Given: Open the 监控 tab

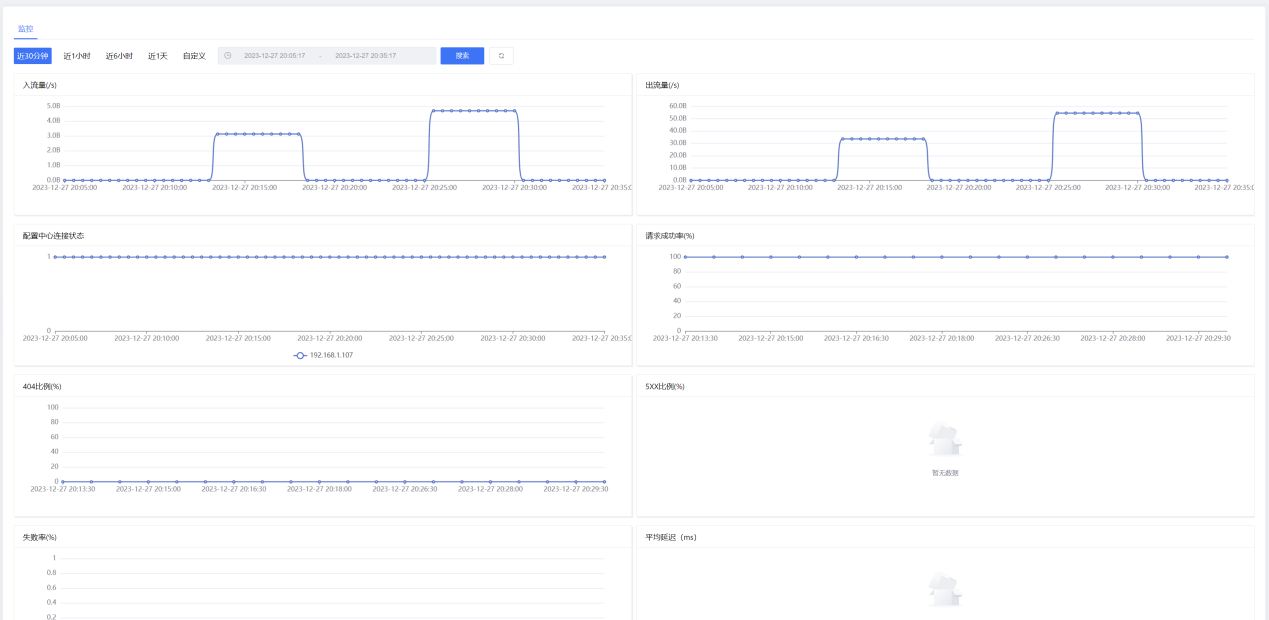Looking at the screenshot, I should click(25, 28).
